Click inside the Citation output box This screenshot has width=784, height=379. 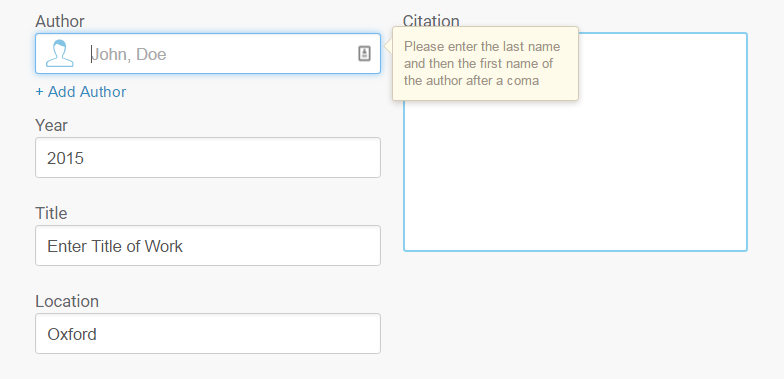(x=575, y=142)
